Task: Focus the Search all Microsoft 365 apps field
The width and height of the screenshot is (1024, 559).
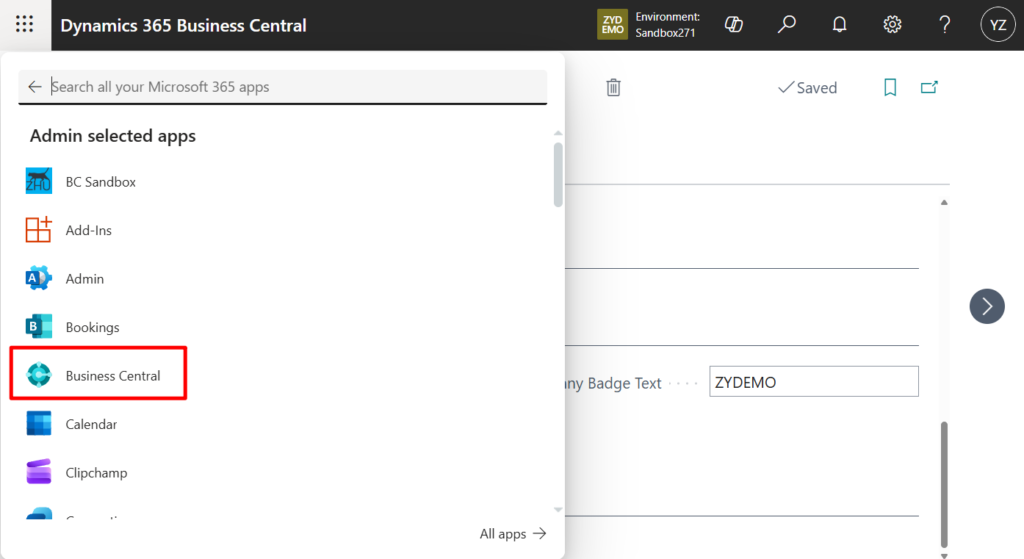Action: 295,87
